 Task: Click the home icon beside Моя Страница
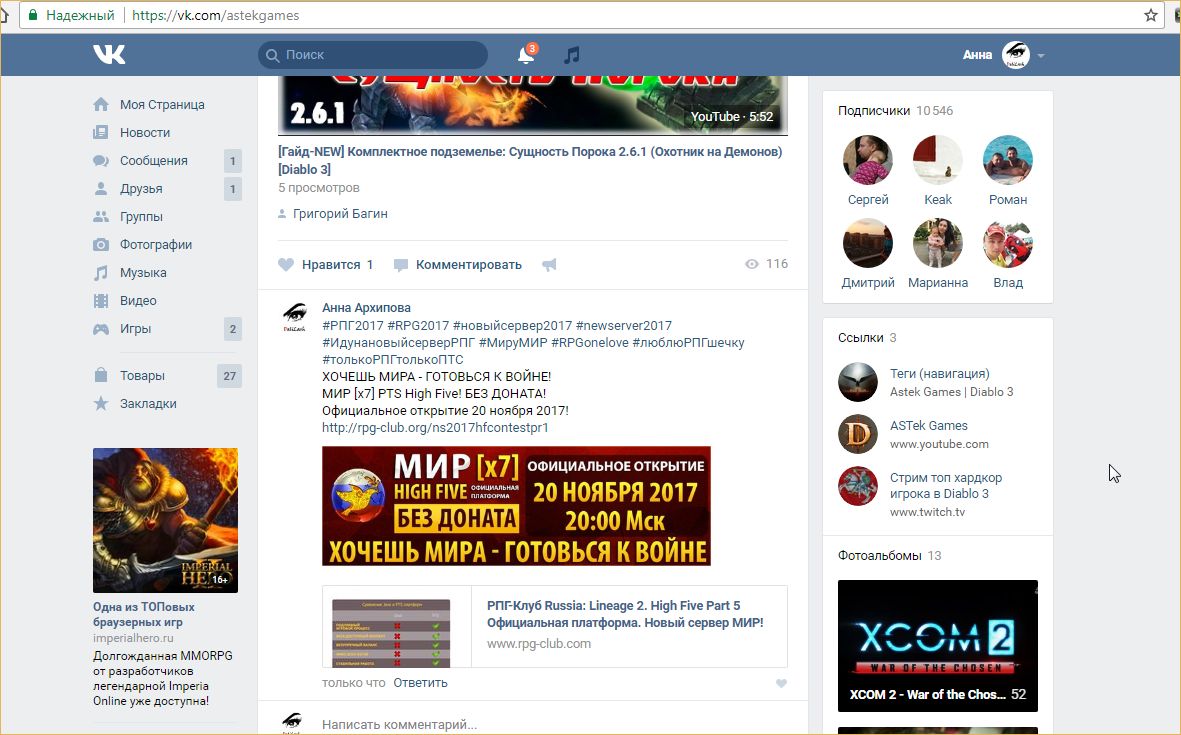coord(101,105)
